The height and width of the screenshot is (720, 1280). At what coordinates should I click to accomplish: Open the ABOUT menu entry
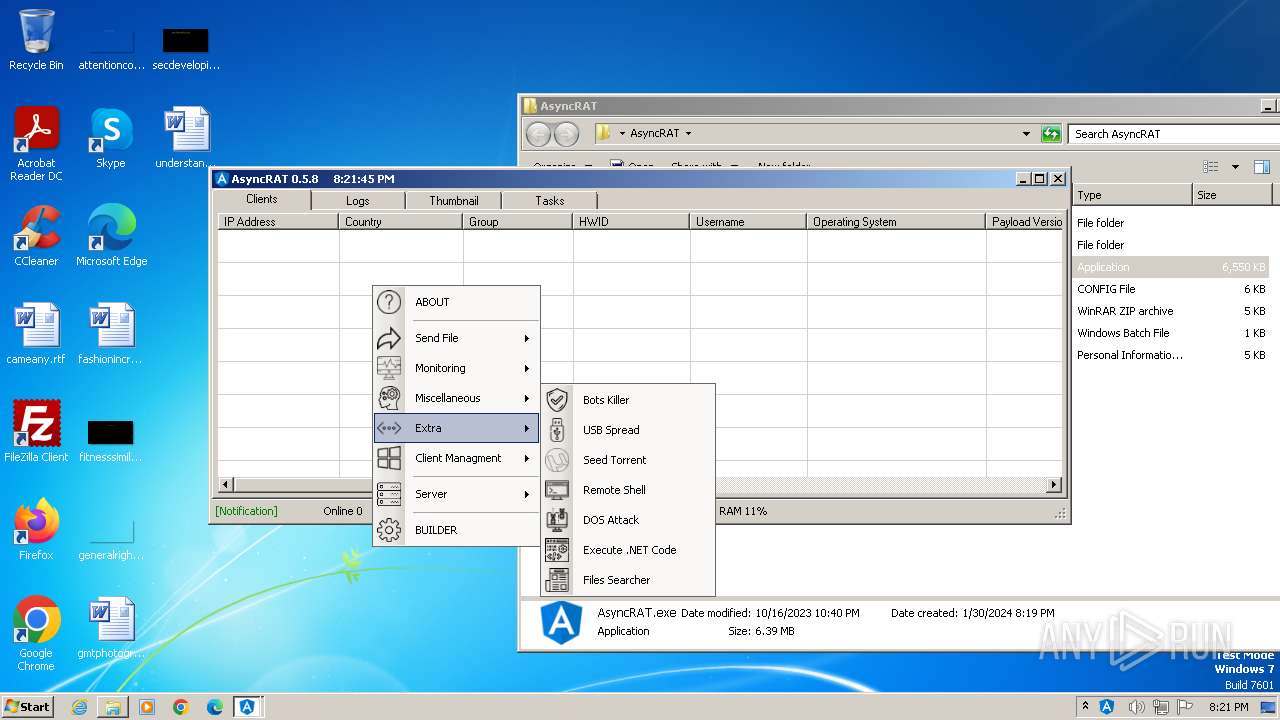pyautogui.click(x=456, y=302)
